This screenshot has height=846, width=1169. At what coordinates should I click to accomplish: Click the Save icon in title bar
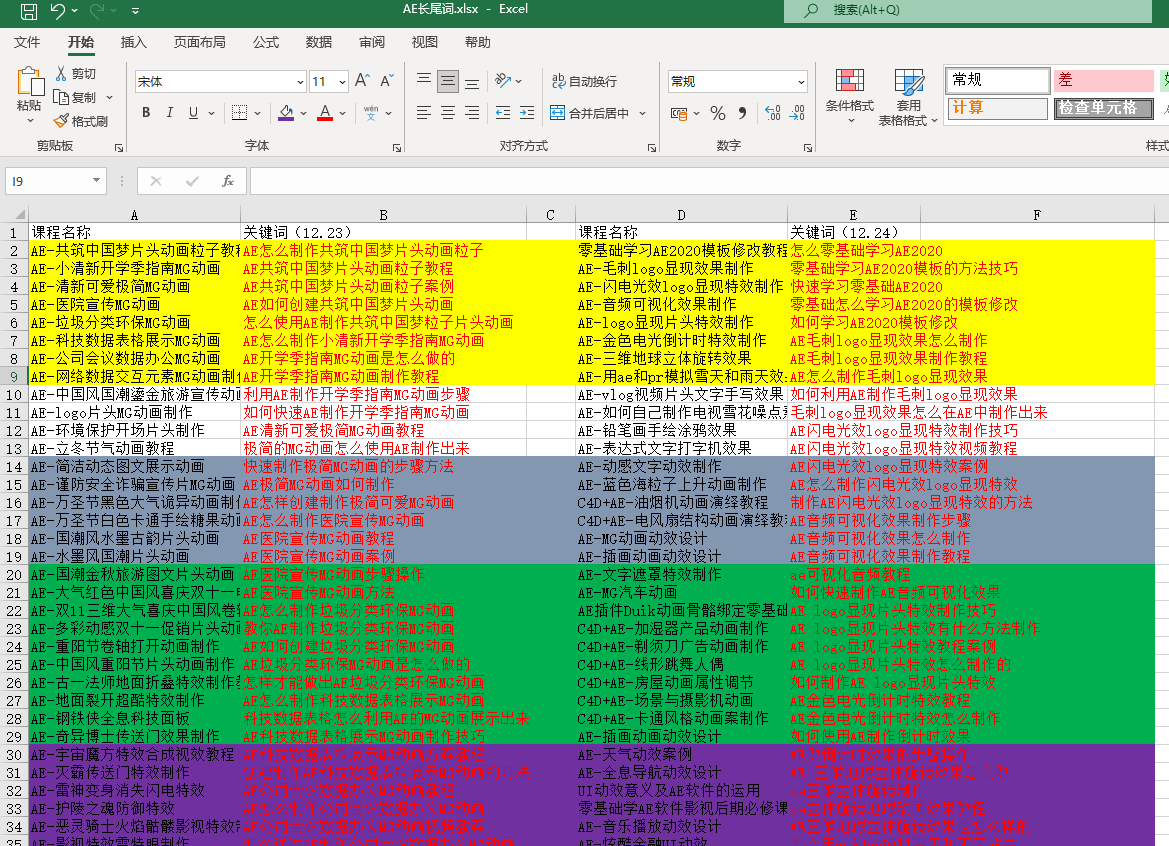click(x=28, y=10)
